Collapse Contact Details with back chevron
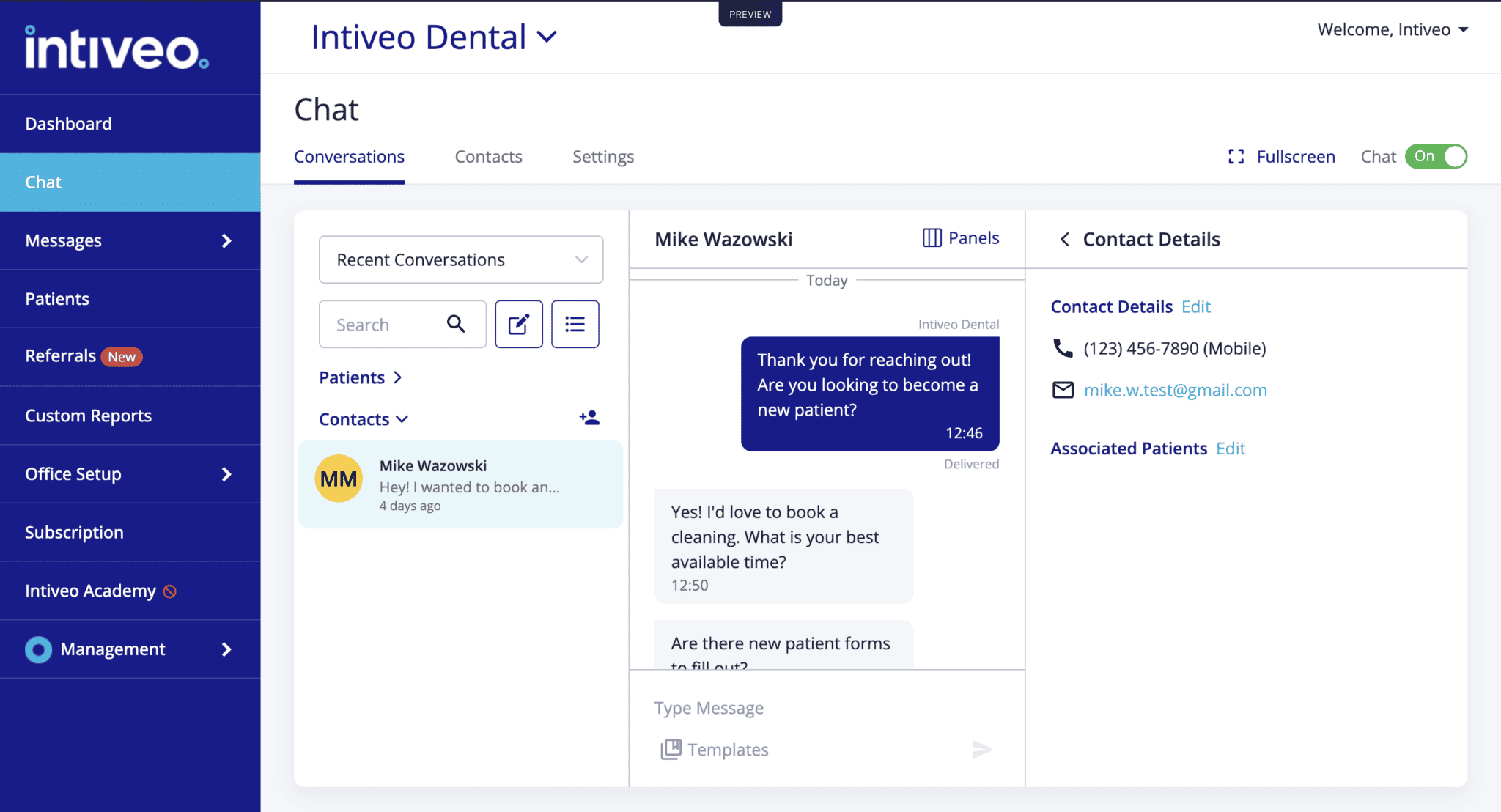Image resolution: width=1501 pixels, height=812 pixels. pyautogui.click(x=1065, y=240)
